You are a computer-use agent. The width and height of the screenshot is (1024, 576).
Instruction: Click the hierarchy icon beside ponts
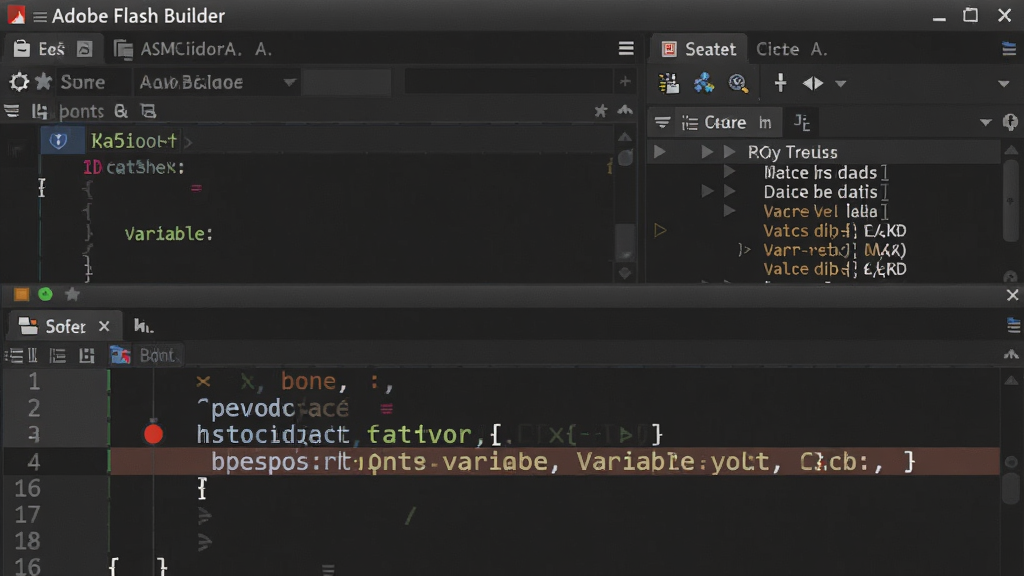39,112
